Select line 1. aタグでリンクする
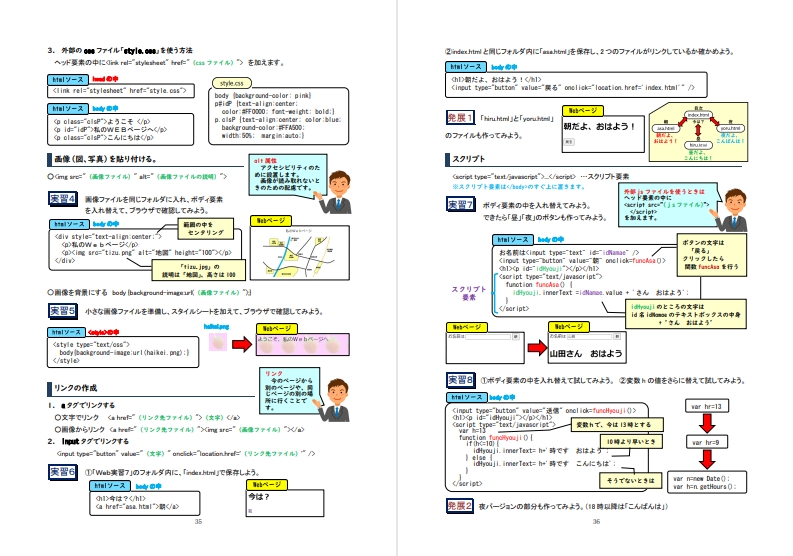The image size is (793, 556). tap(82, 405)
